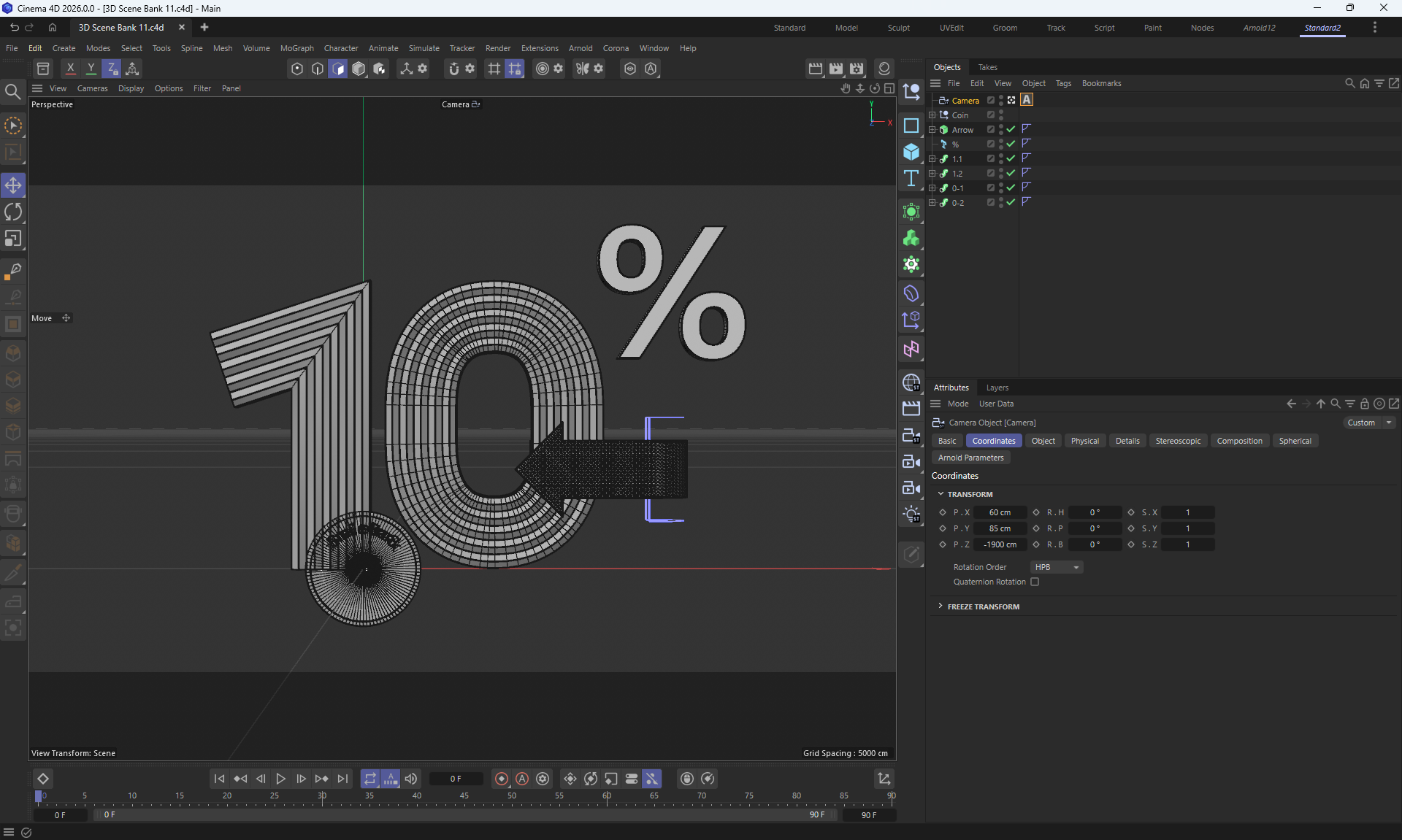Select the Move tool

[x=13, y=185]
